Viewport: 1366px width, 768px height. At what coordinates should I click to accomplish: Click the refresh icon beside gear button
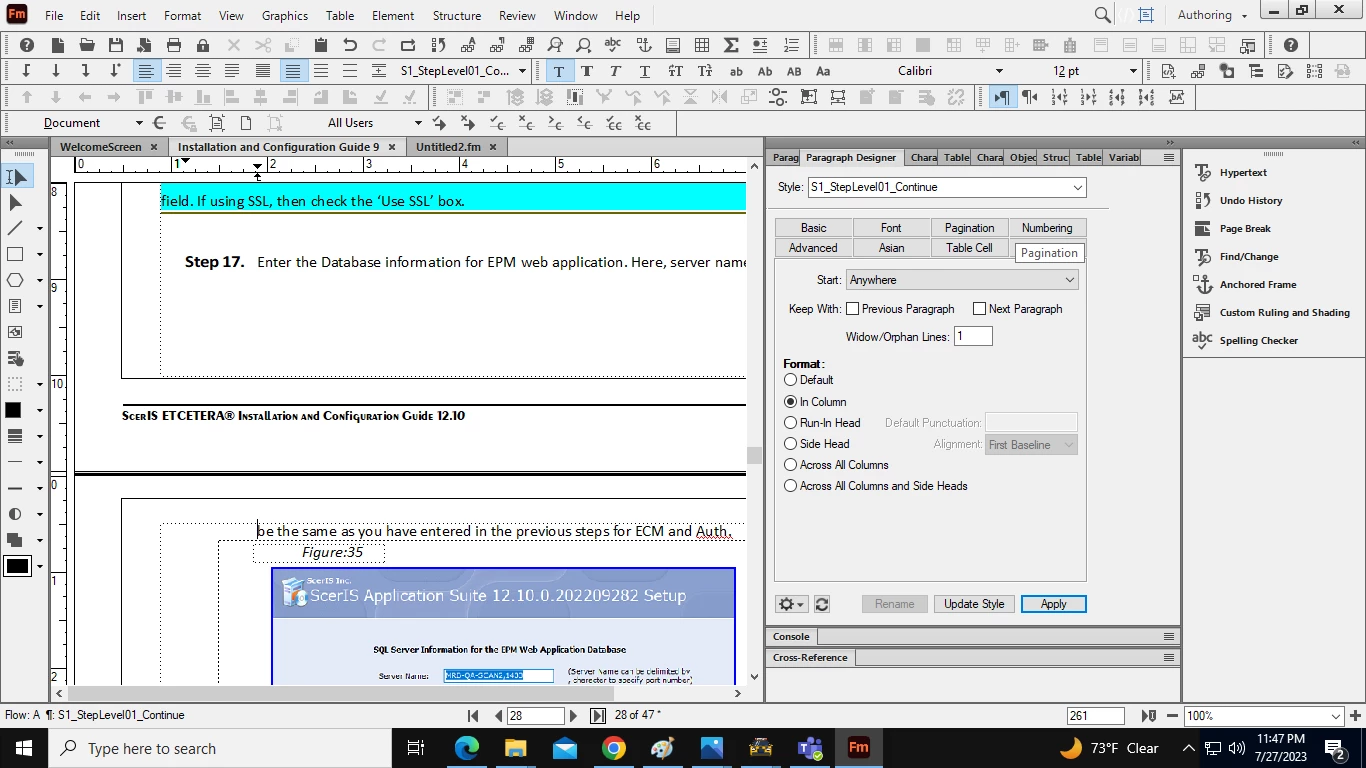click(822, 604)
